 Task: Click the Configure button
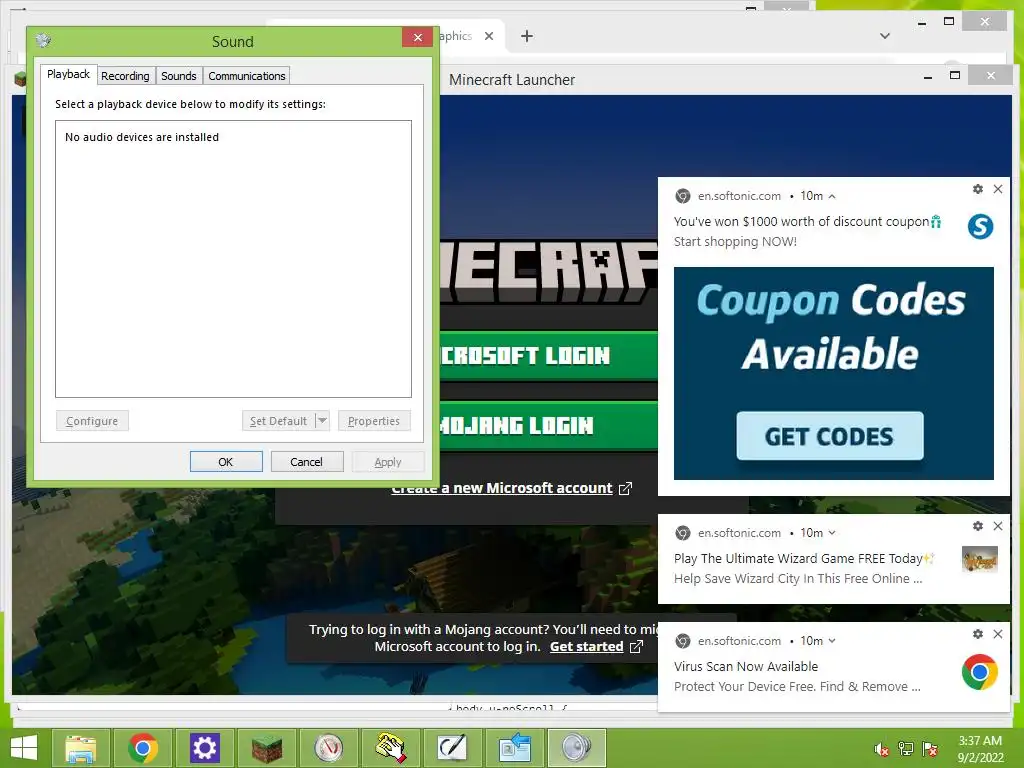[92, 421]
